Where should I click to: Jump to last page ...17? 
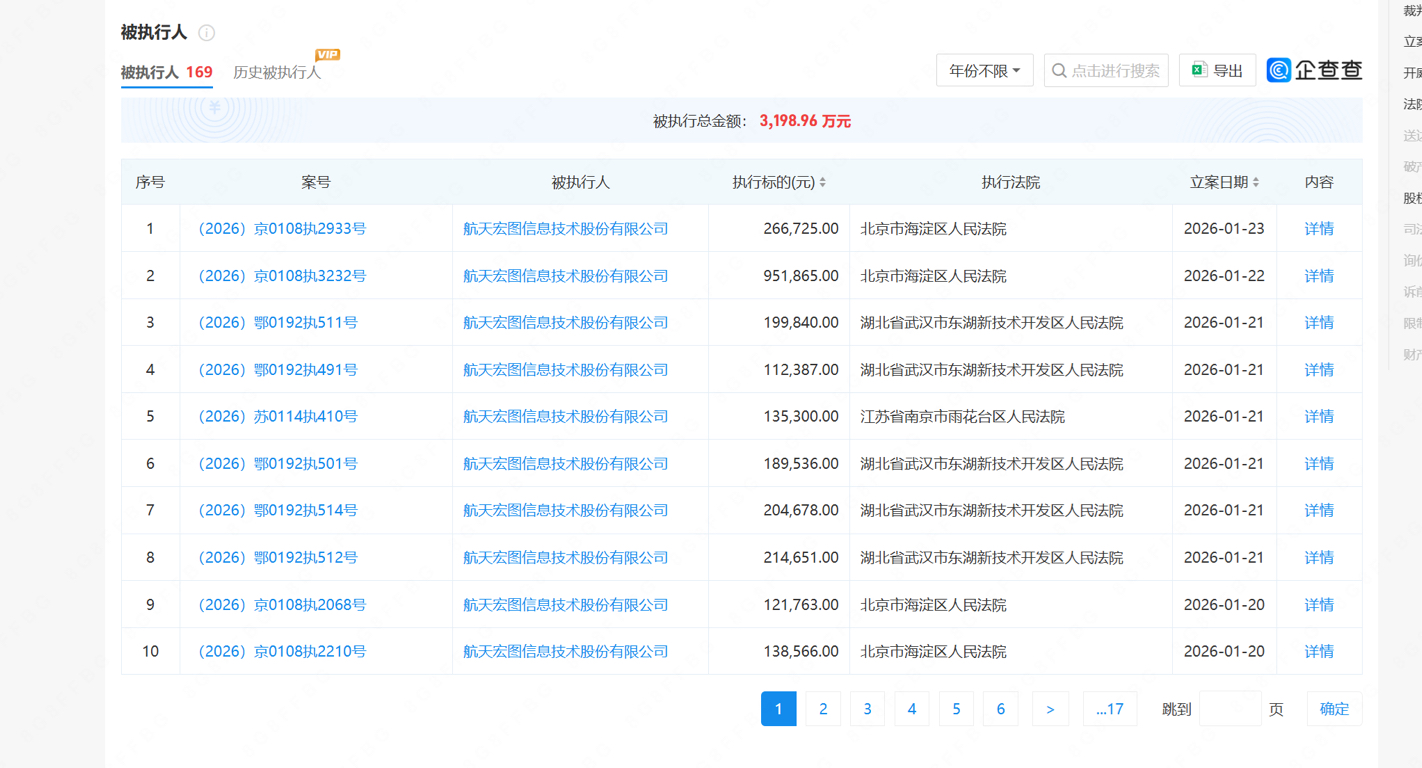click(1109, 709)
